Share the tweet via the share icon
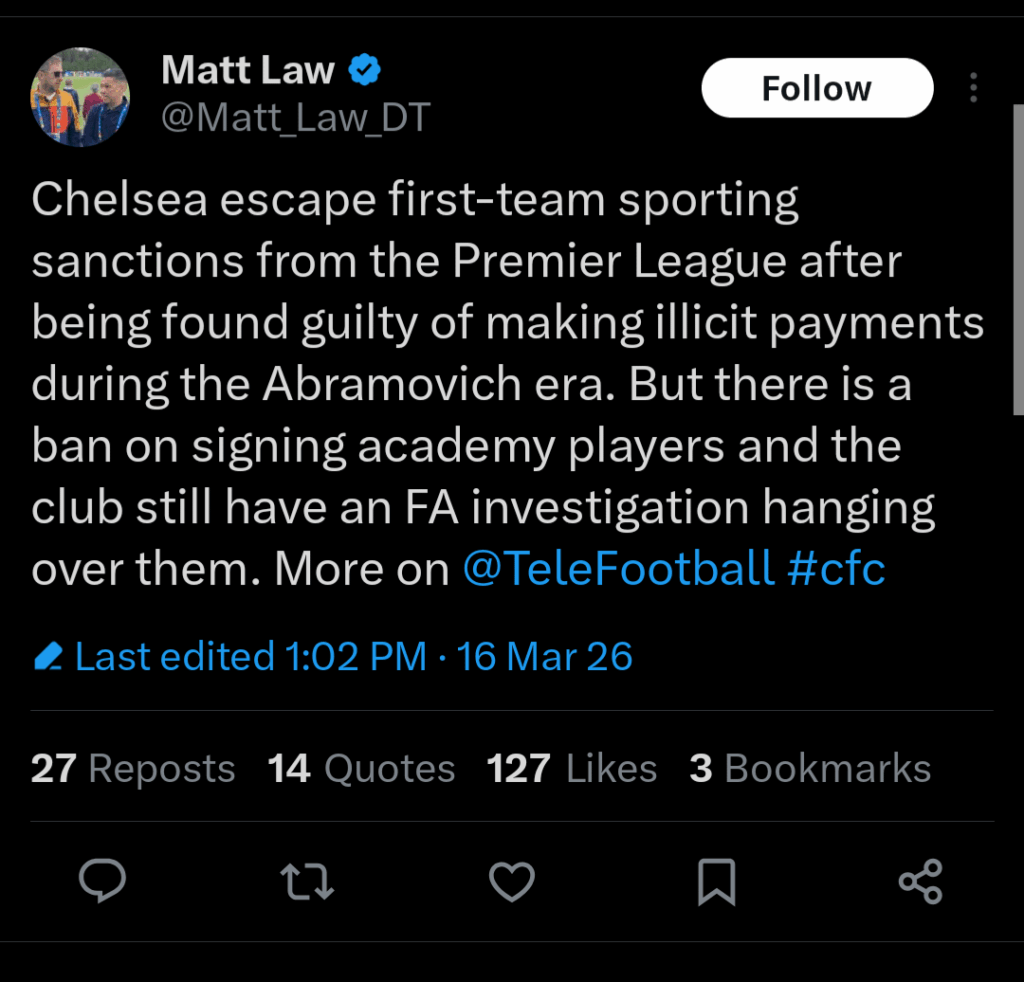 pos(919,882)
